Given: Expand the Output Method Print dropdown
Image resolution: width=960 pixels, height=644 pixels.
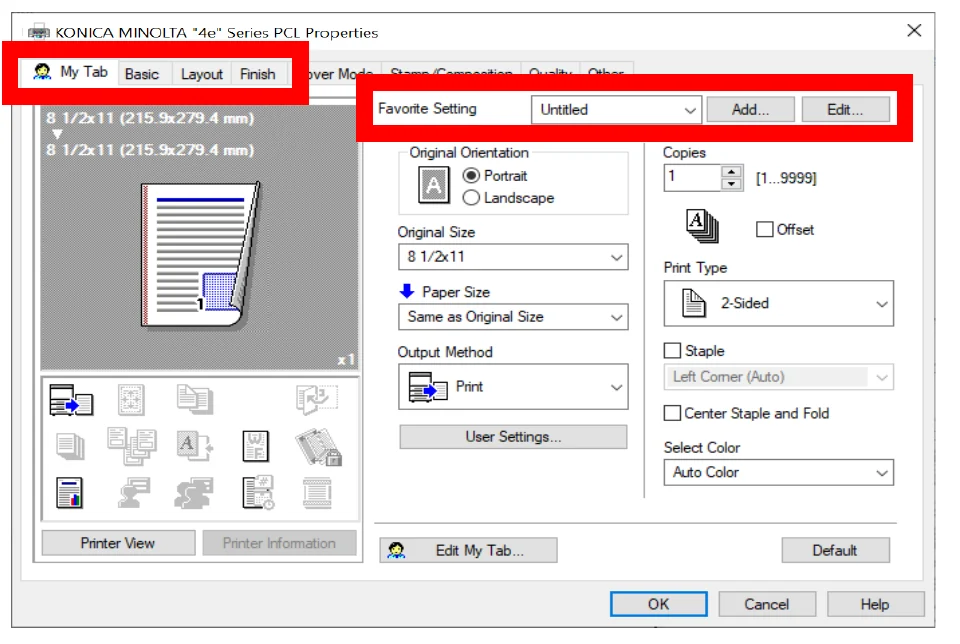Looking at the screenshot, I should point(513,387).
